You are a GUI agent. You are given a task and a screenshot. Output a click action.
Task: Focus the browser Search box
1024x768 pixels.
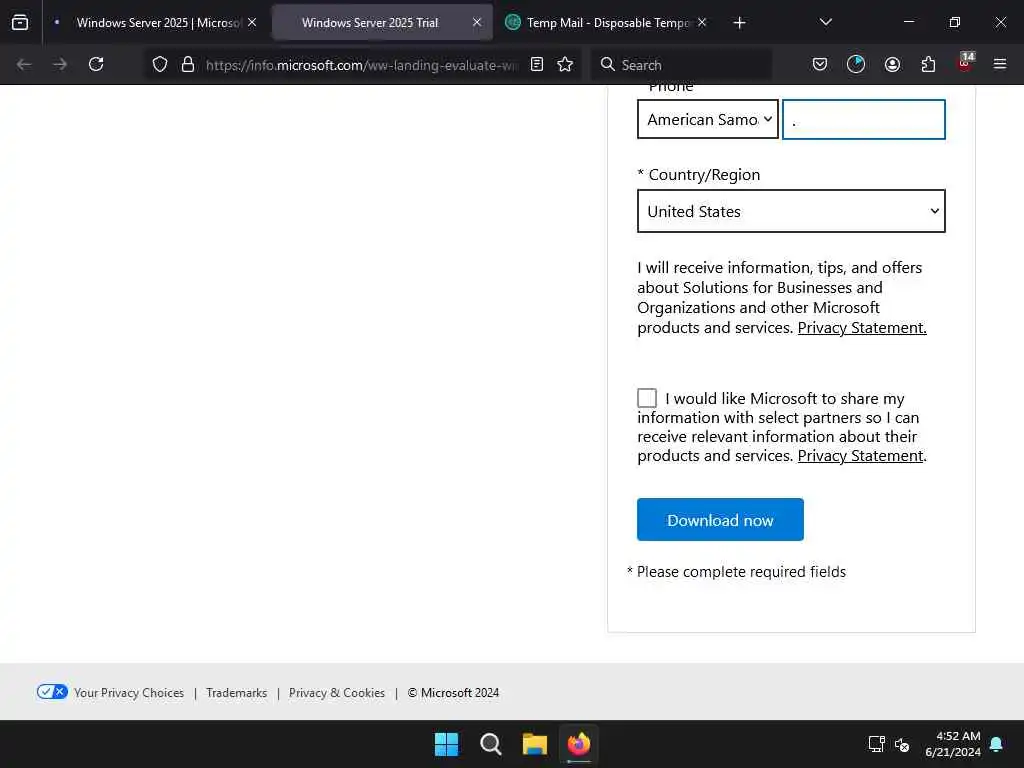681,65
